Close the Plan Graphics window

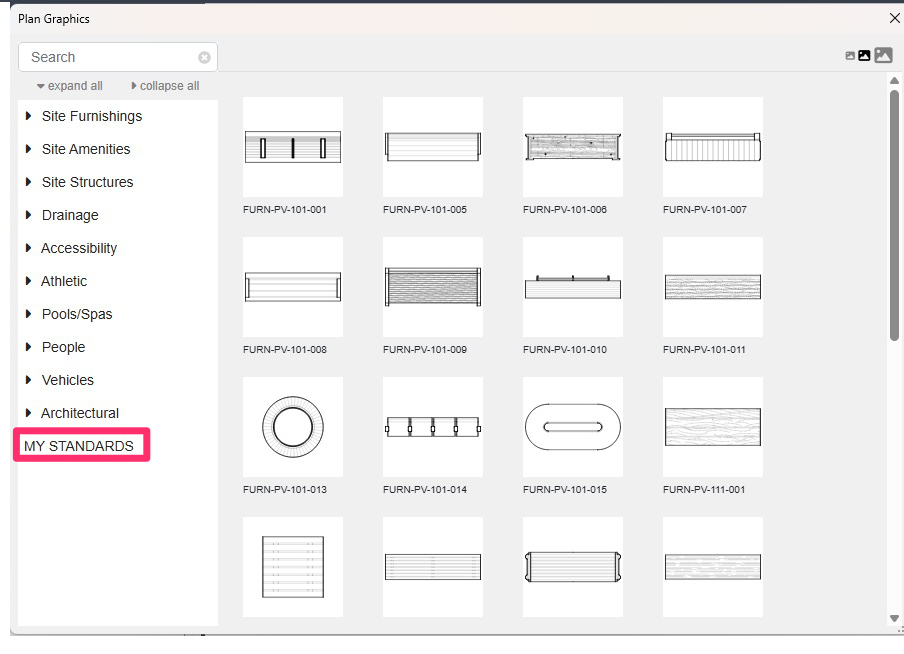894,18
